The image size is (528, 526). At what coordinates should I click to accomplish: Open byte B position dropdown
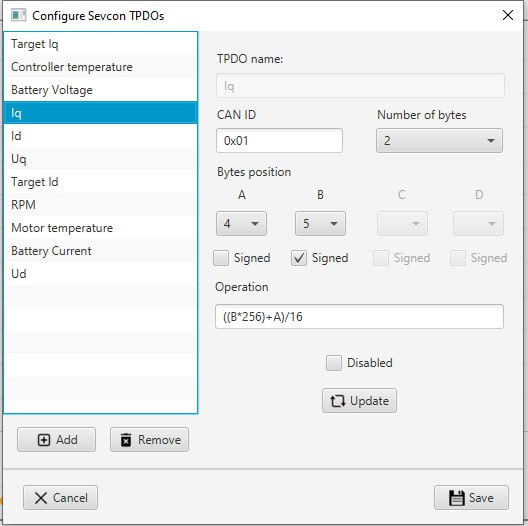click(x=320, y=224)
